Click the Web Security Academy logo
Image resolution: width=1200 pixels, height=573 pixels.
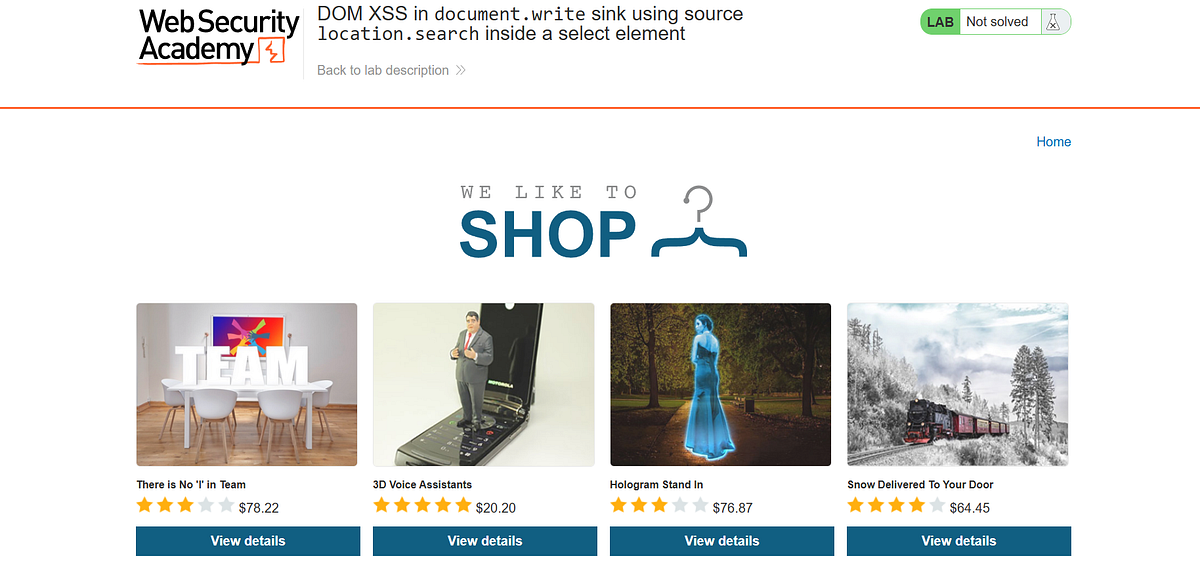(218, 38)
